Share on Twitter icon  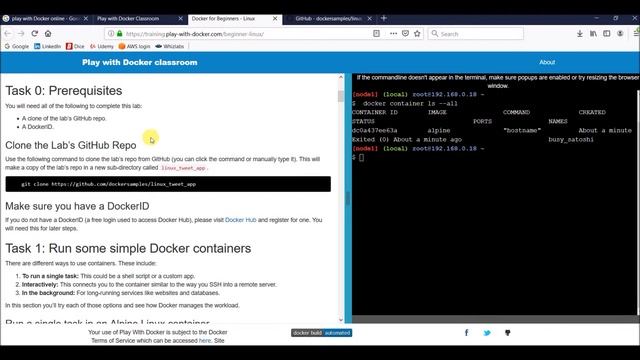click(x=487, y=333)
